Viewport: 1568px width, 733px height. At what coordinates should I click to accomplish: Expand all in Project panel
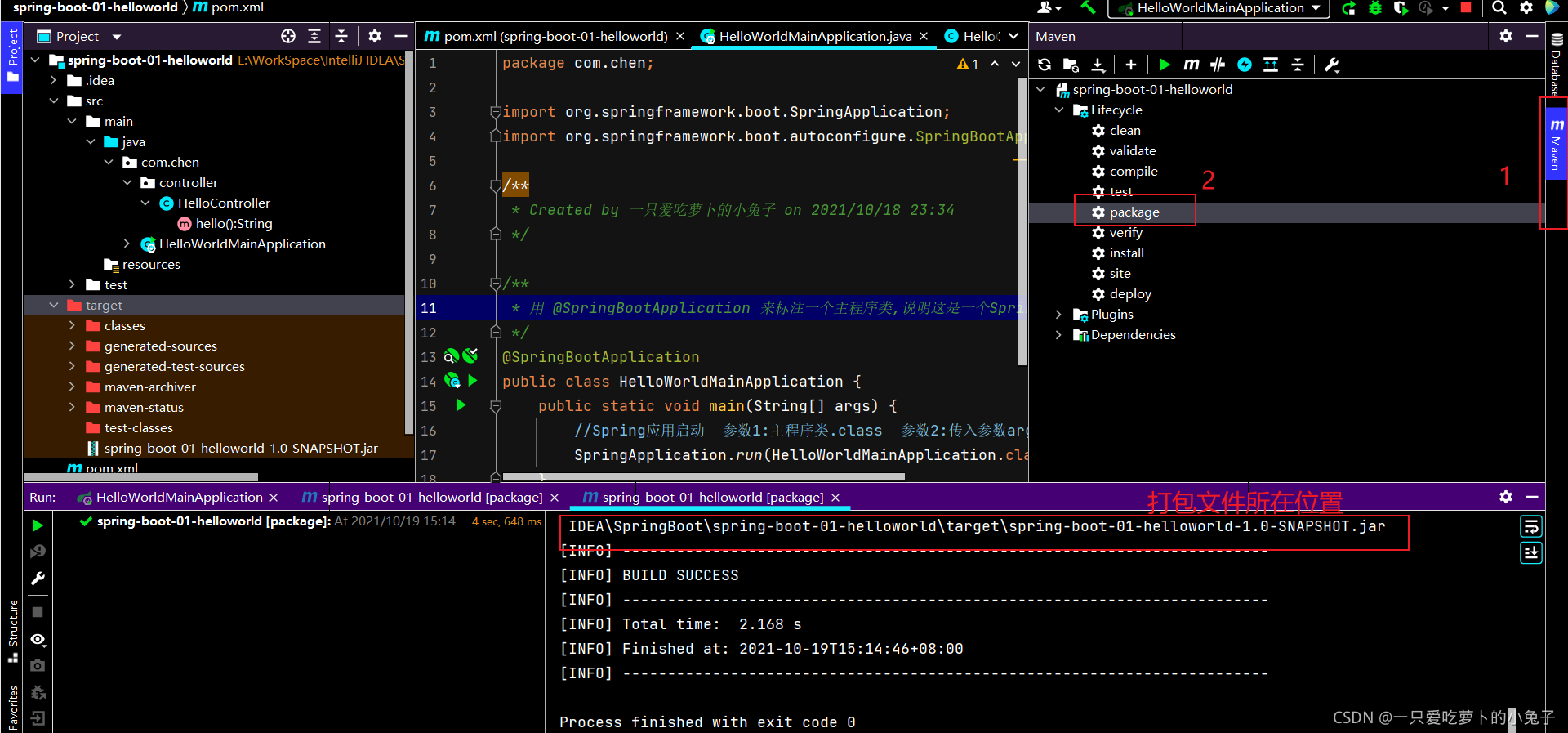pyautogui.click(x=314, y=36)
